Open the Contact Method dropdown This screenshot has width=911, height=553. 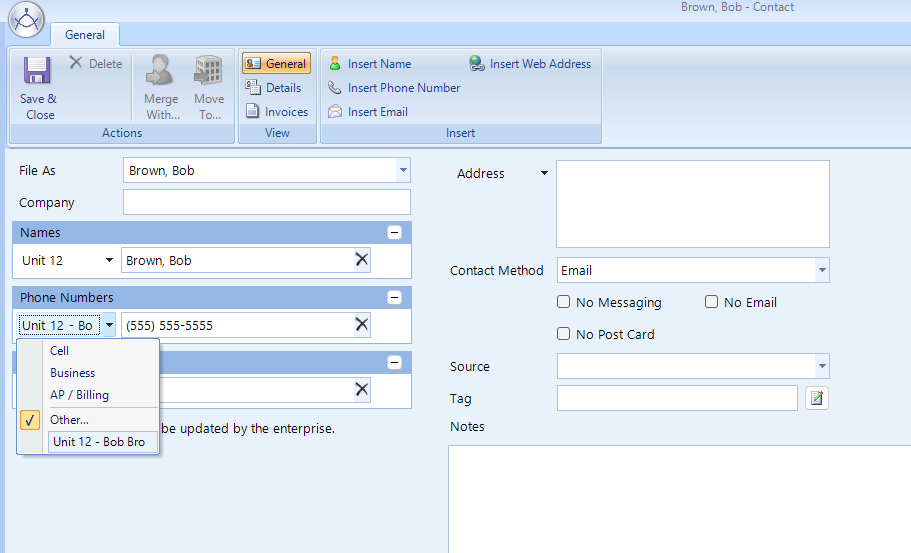(x=822, y=271)
